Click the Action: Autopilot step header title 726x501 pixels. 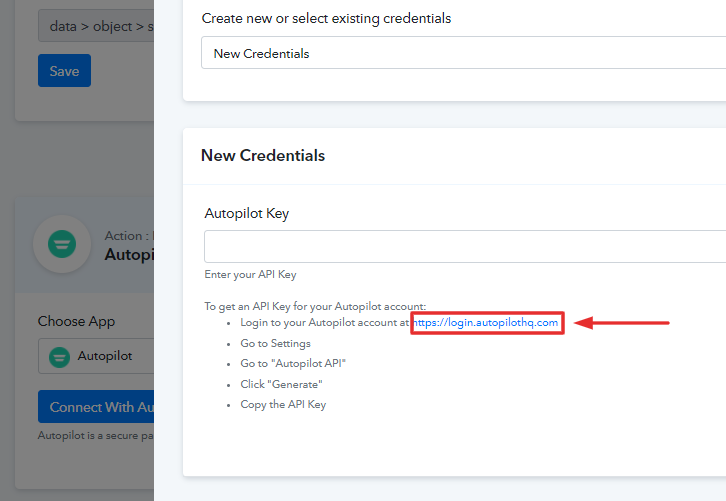(x=129, y=245)
